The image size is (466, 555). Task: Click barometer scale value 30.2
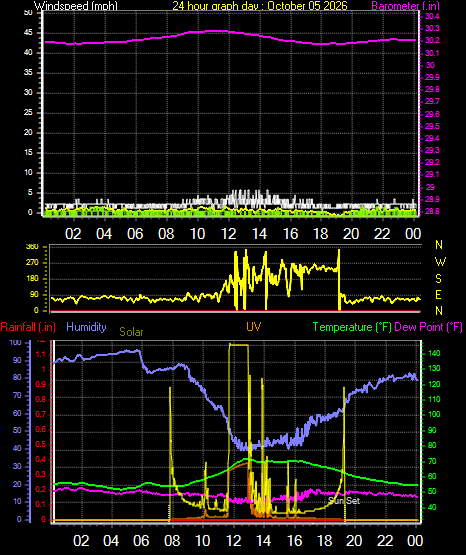pos(432,40)
